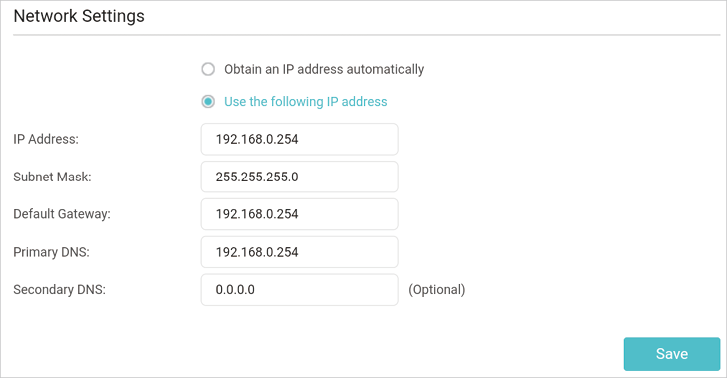Click the teal 'Use the following IP address' label
Screen dimensions: 727x378
point(306,102)
